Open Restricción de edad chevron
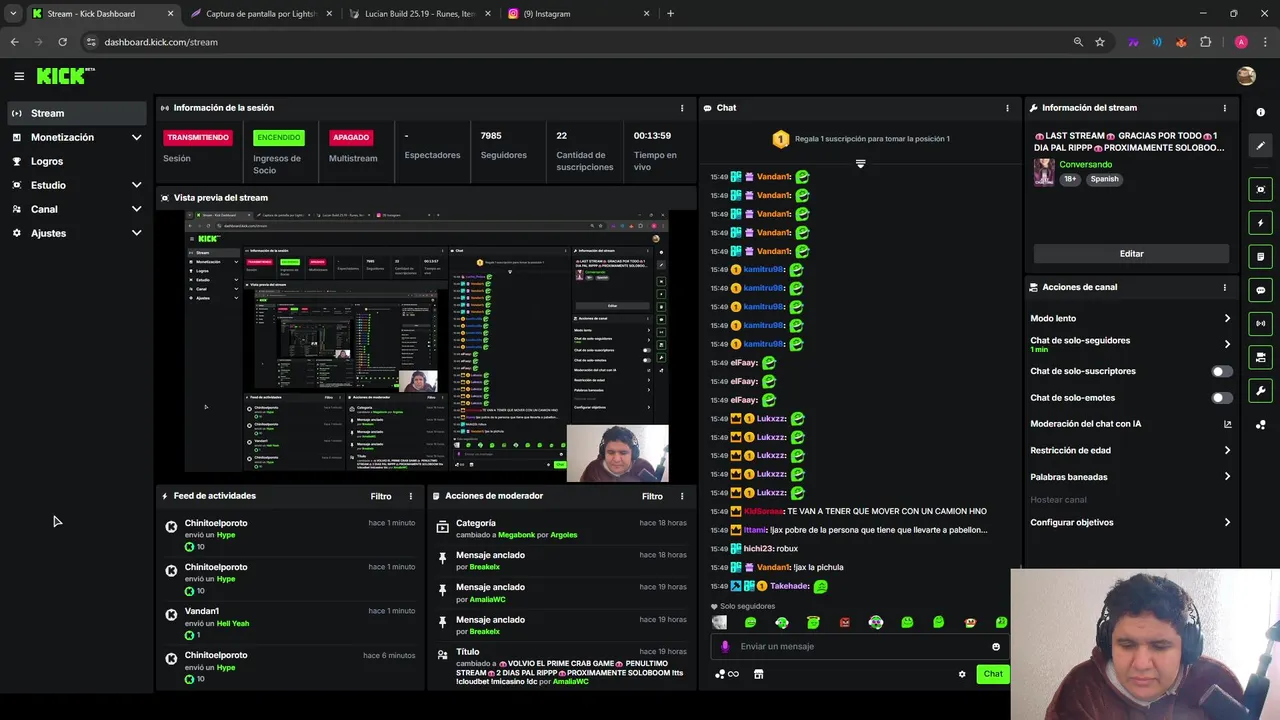Image resolution: width=1280 pixels, height=720 pixels. point(1227,450)
